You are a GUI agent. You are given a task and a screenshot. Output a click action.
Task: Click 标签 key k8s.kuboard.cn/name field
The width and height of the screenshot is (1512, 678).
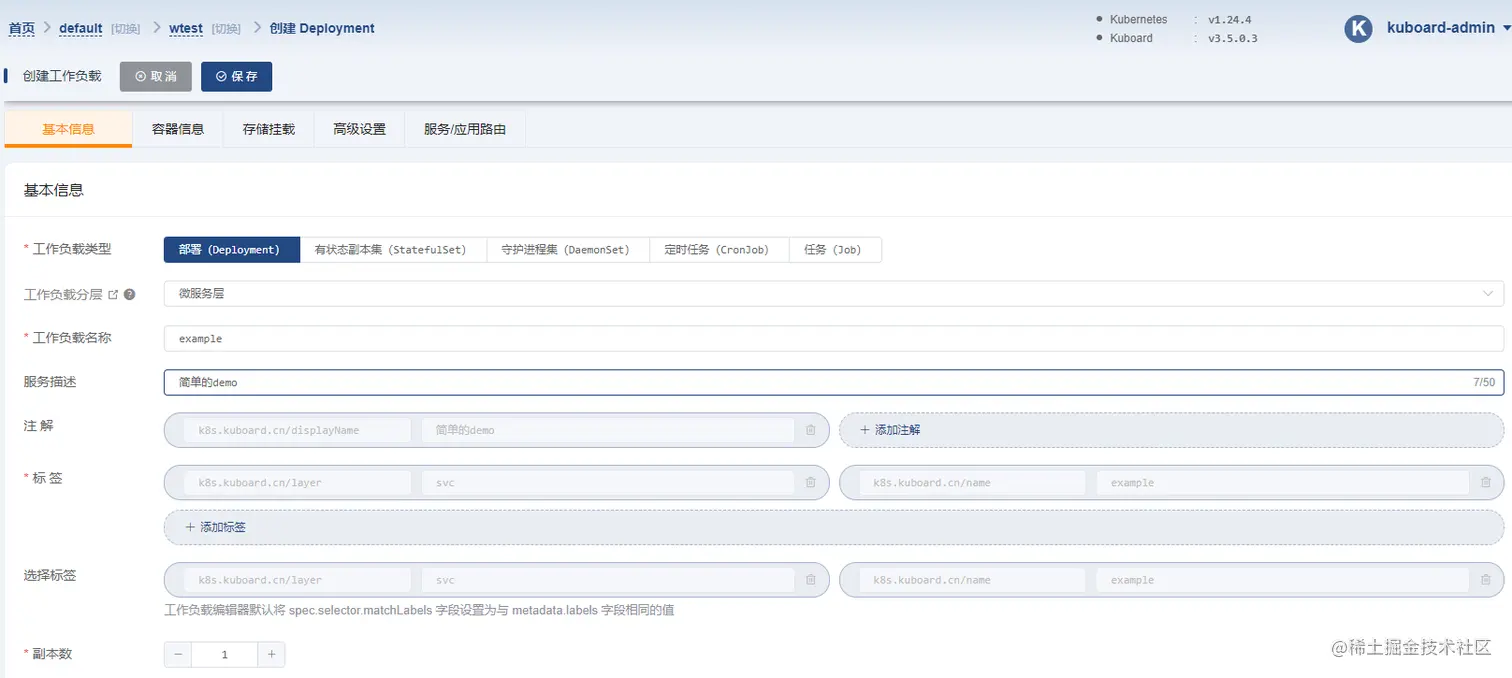point(972,482)
